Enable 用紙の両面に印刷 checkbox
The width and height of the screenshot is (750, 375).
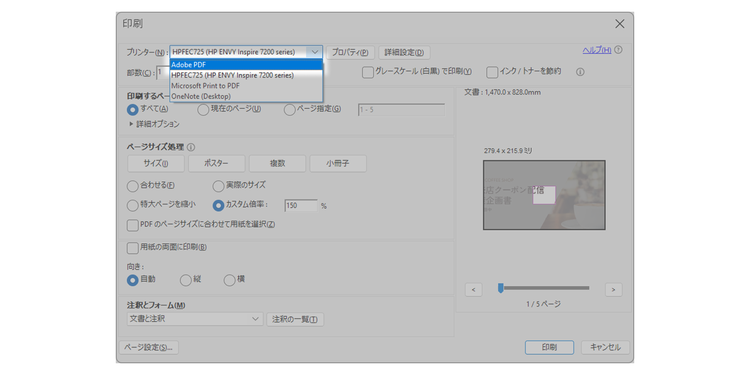click(x=132, y=248)
